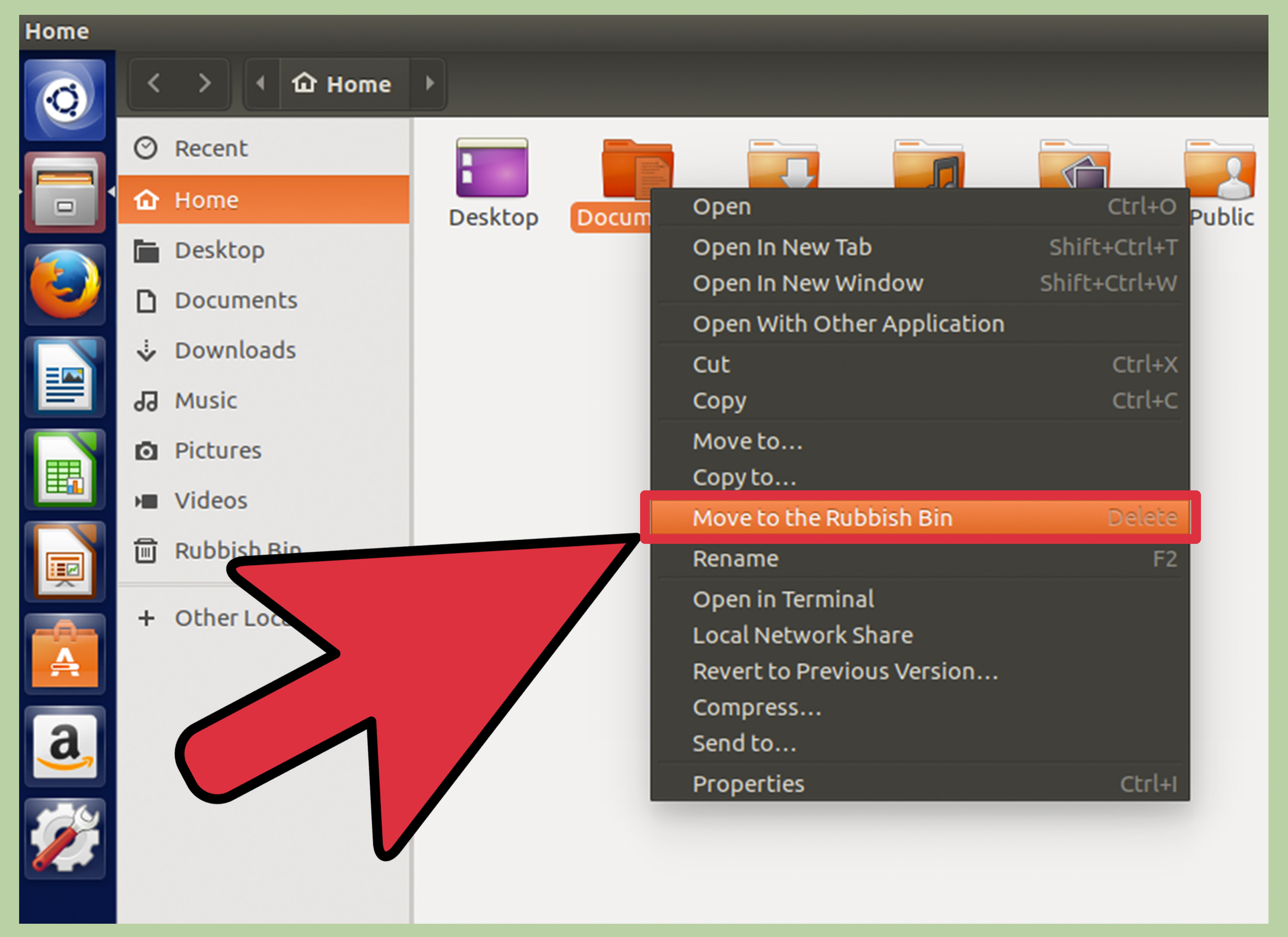Choose Open With Other Application
Screen dimensions: 1288x937
[920, 324]
